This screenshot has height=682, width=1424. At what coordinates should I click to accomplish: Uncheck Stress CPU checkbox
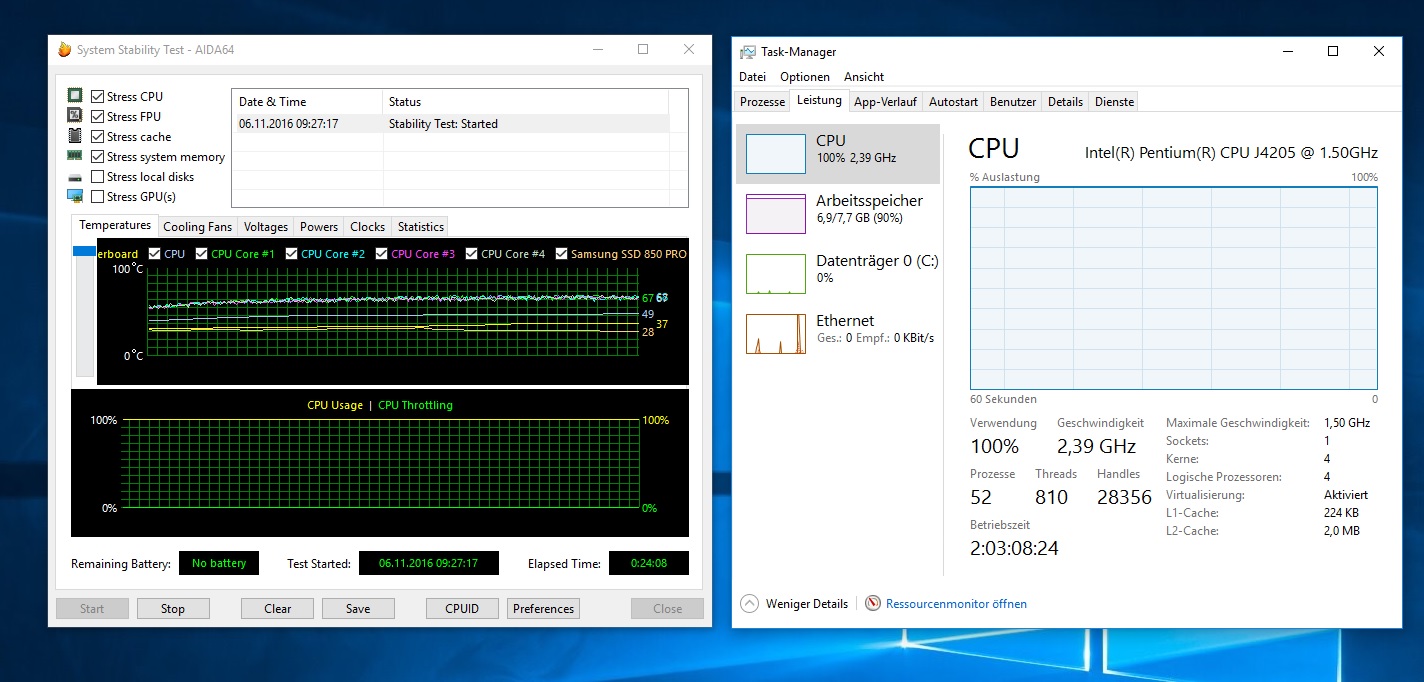click(97, 97)
